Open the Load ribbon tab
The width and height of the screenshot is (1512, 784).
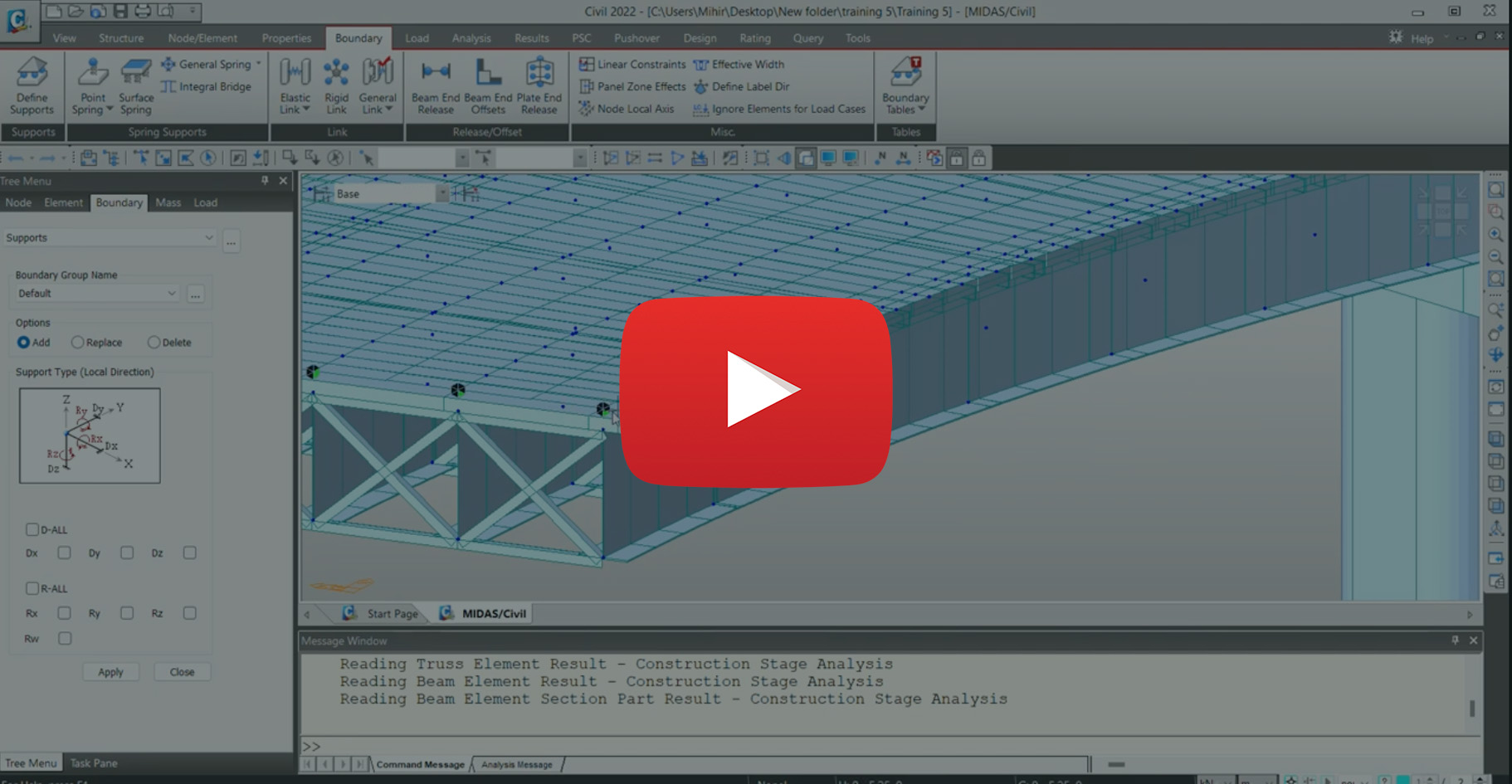click(x=417, y=38)
